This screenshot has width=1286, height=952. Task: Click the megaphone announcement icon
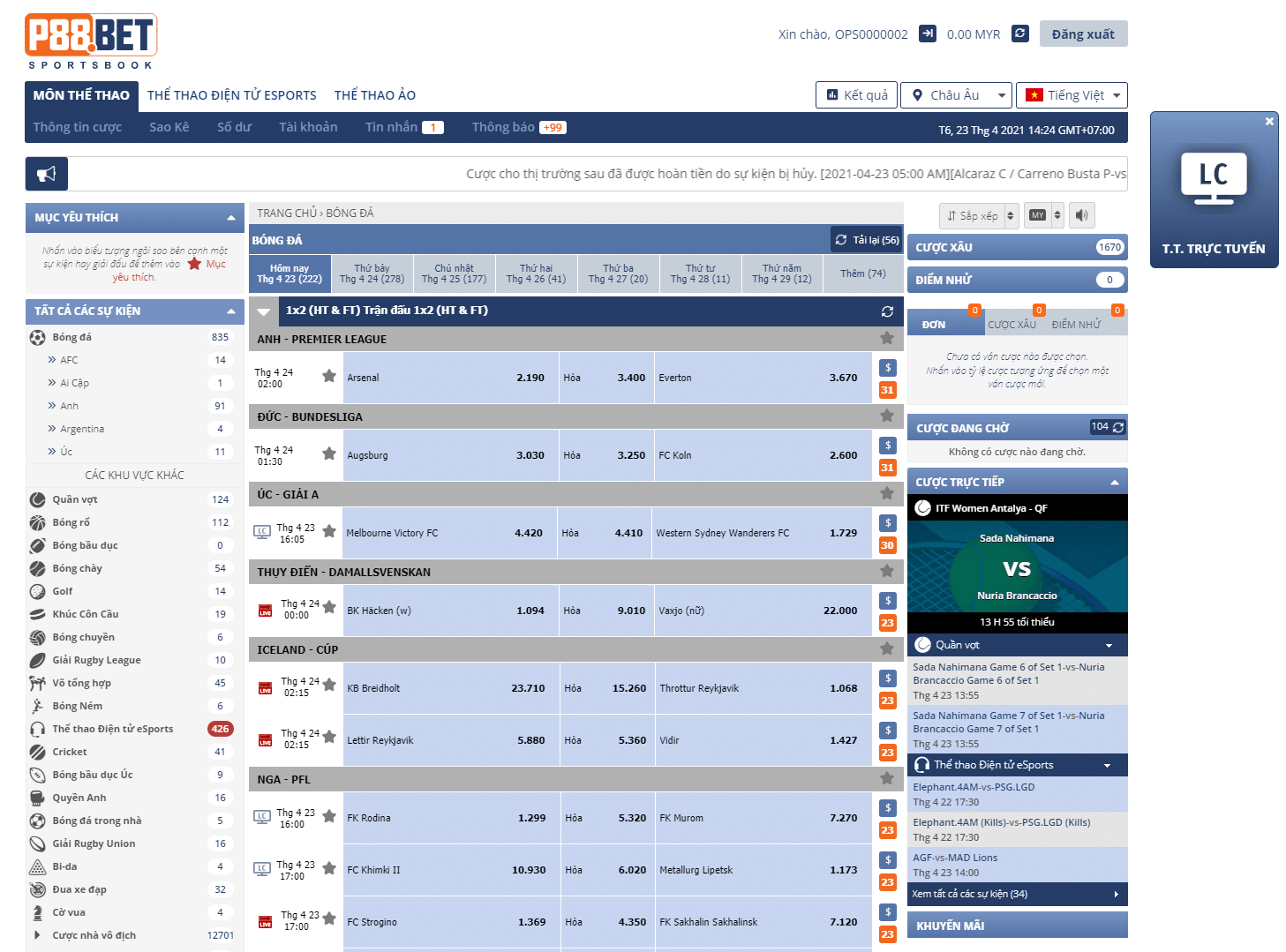pos(47,174)
